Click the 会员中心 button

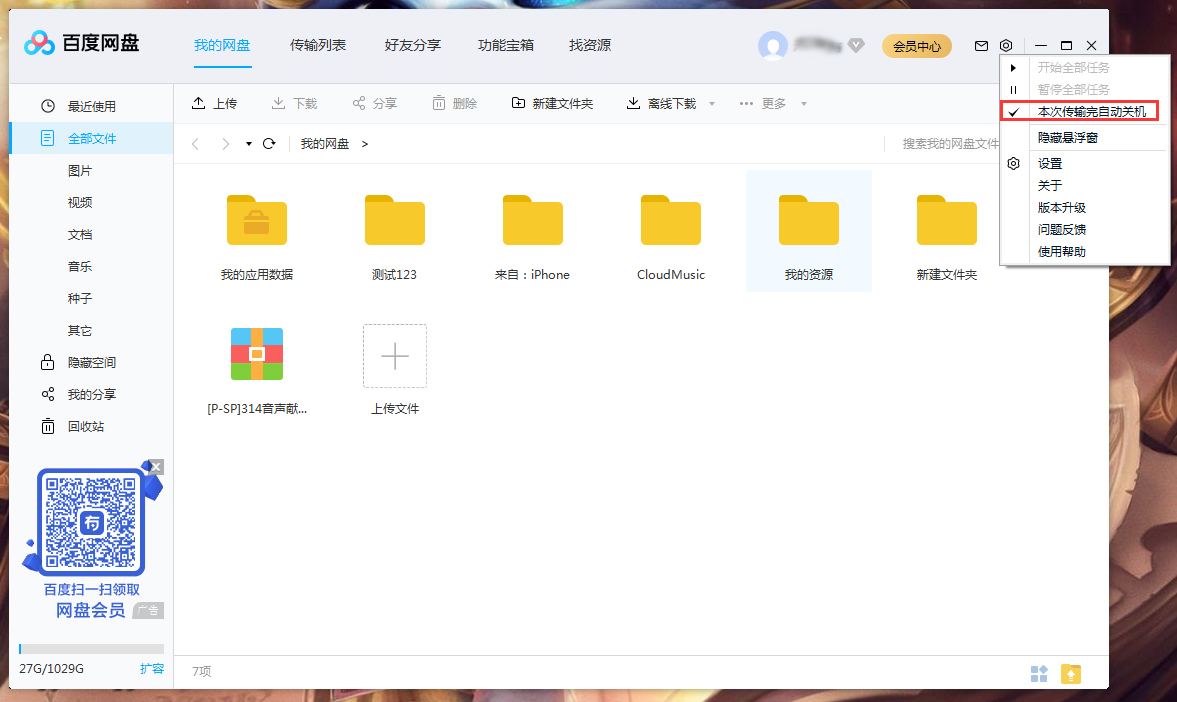coord(916,45)
